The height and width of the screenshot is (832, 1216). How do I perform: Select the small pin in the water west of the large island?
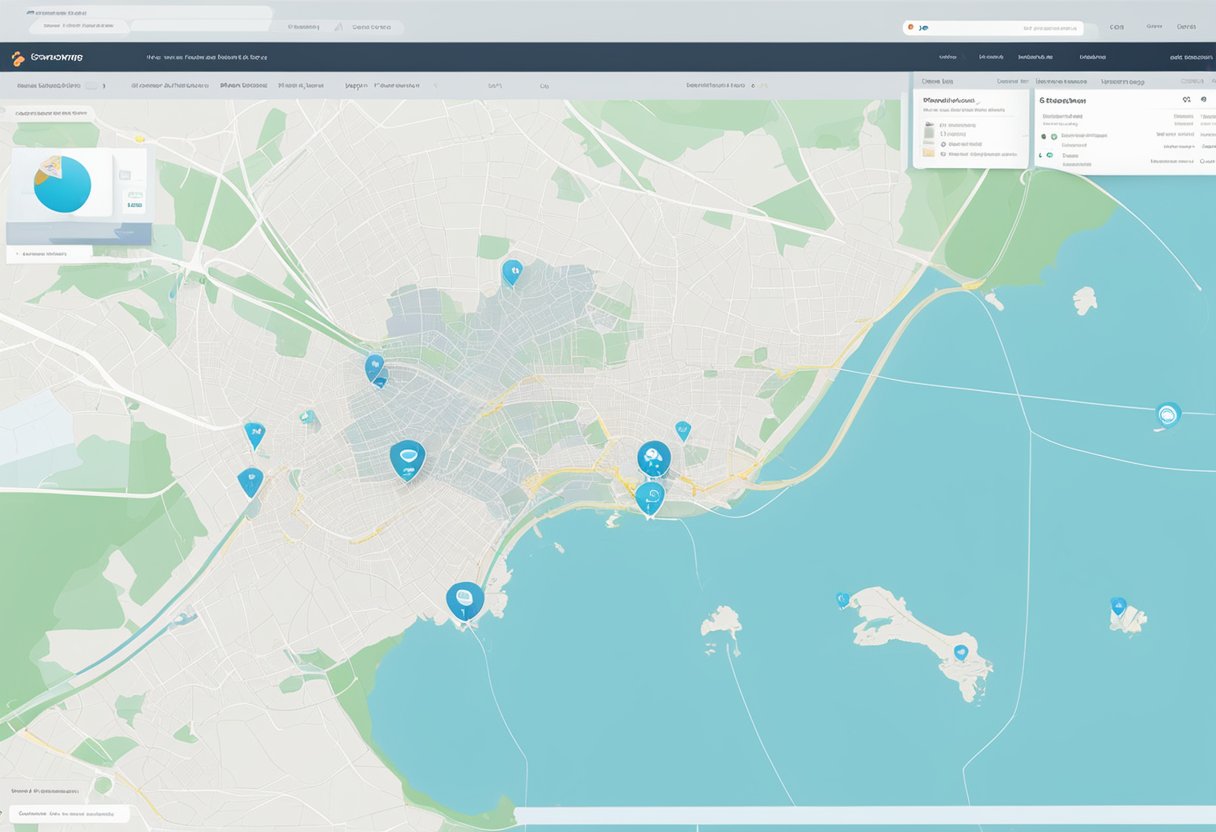[x=842, y=599]
